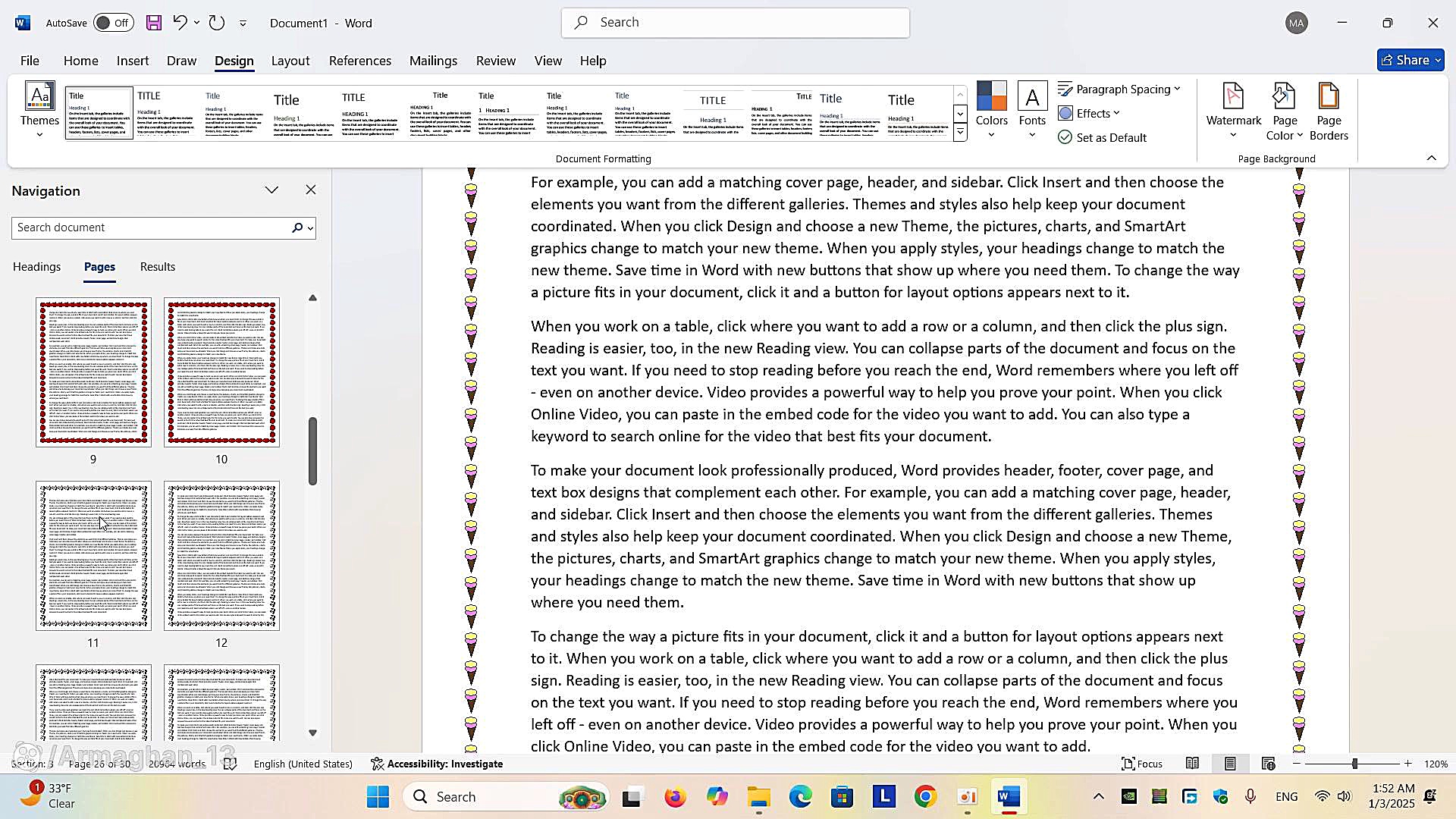Open the Home tab

(x=80, y=61)
